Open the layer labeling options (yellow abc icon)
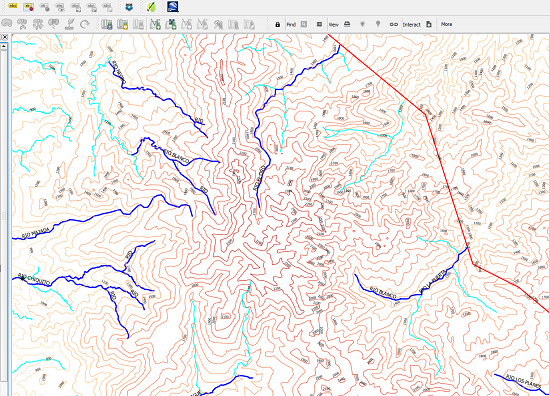The image size is (550, 396). click(x=12, y=6)
